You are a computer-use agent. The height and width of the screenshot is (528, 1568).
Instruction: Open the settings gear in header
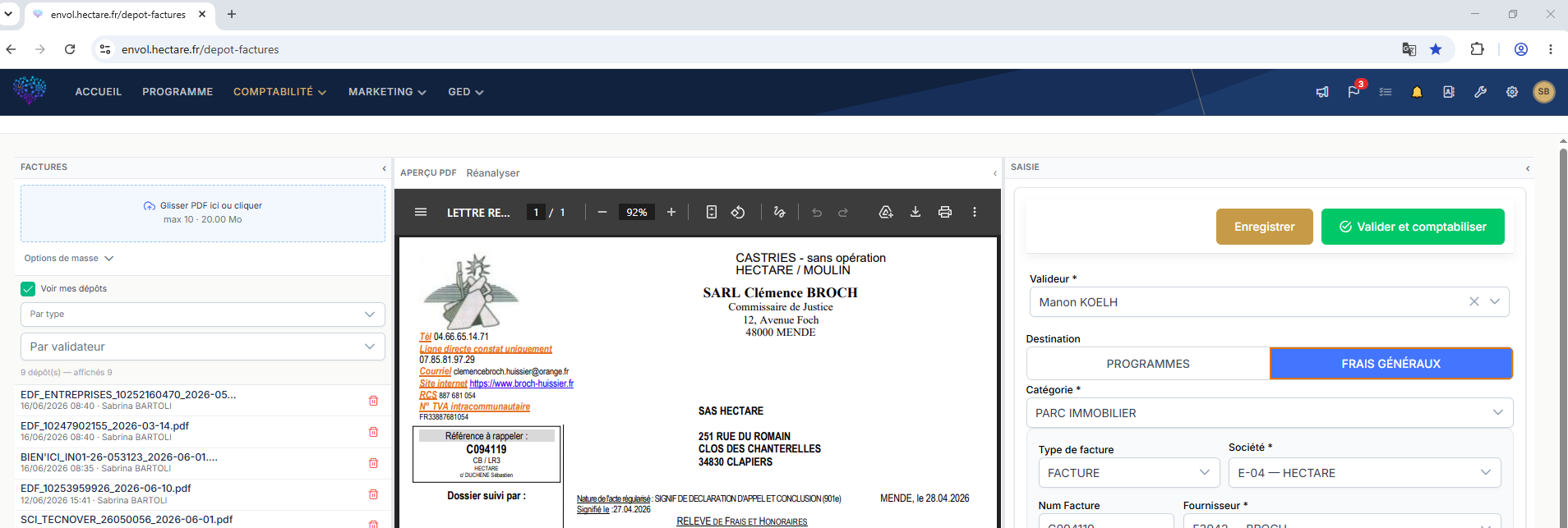tap(1512, 92)
